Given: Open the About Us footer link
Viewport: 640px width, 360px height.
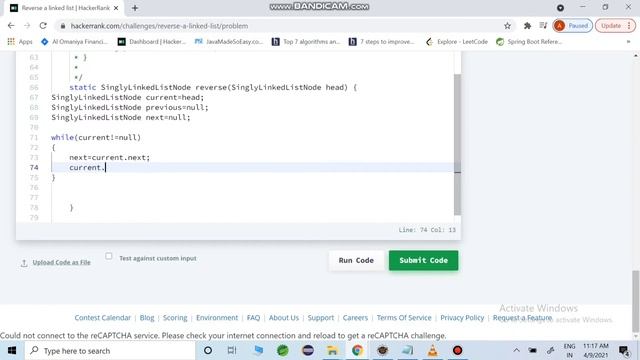Looking at the screenshot, I should tap(284, 318).
